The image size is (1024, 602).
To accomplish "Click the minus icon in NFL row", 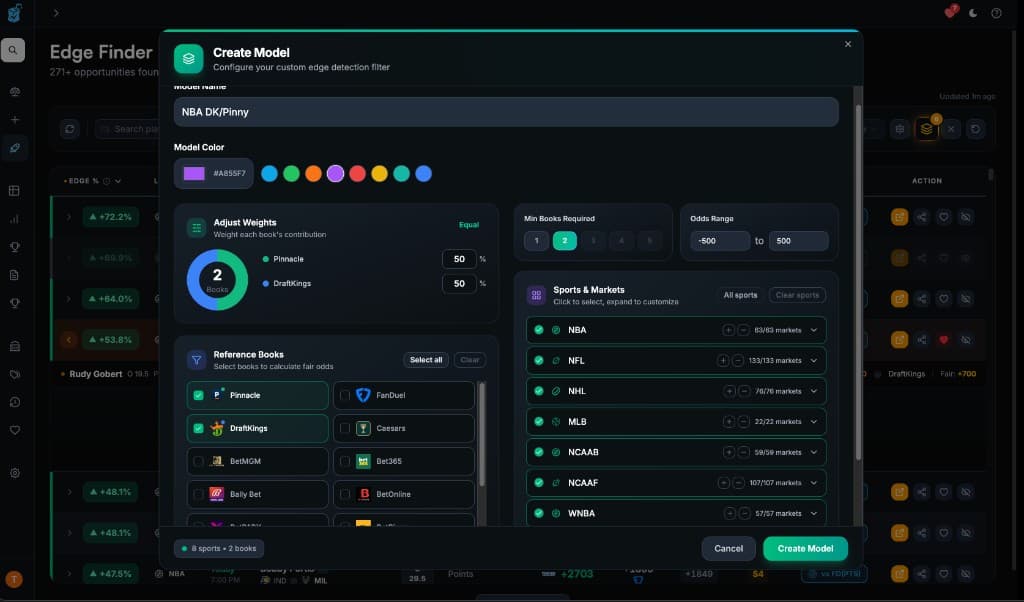I will (737, 360).
